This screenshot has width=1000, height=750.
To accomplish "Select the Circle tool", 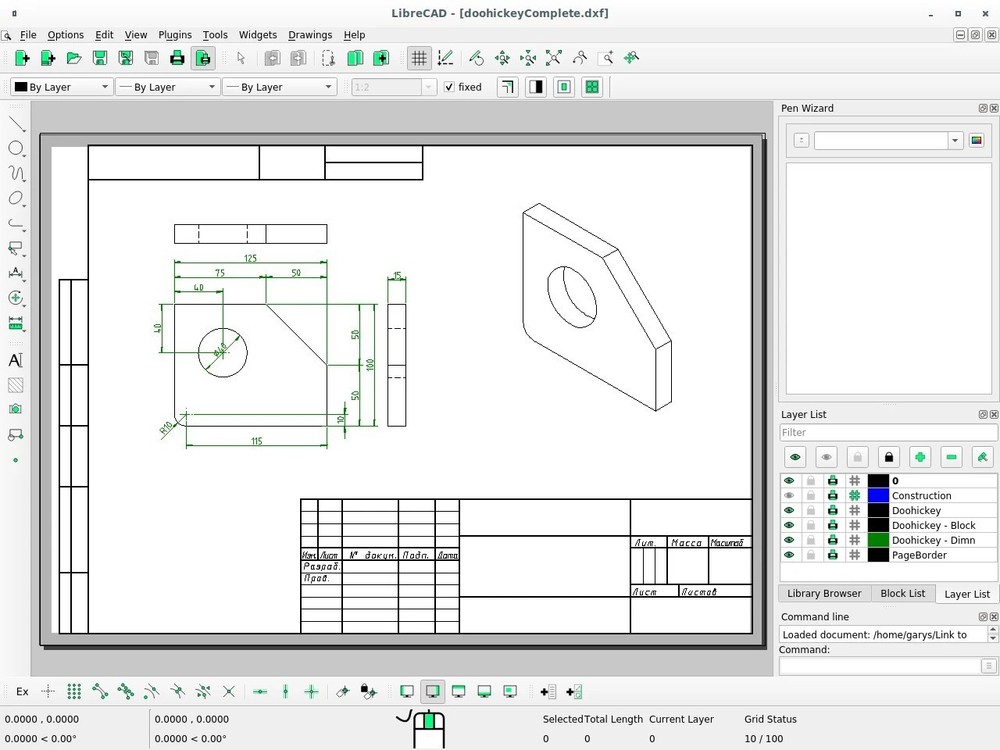I will [x=16, y=148].
